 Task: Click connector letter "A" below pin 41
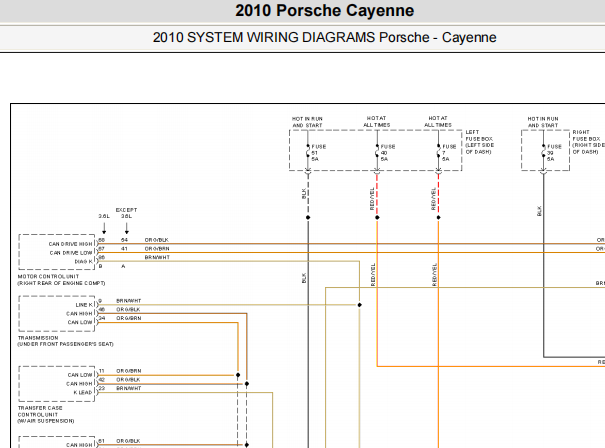pyautogui.click(x=123, y=266)
